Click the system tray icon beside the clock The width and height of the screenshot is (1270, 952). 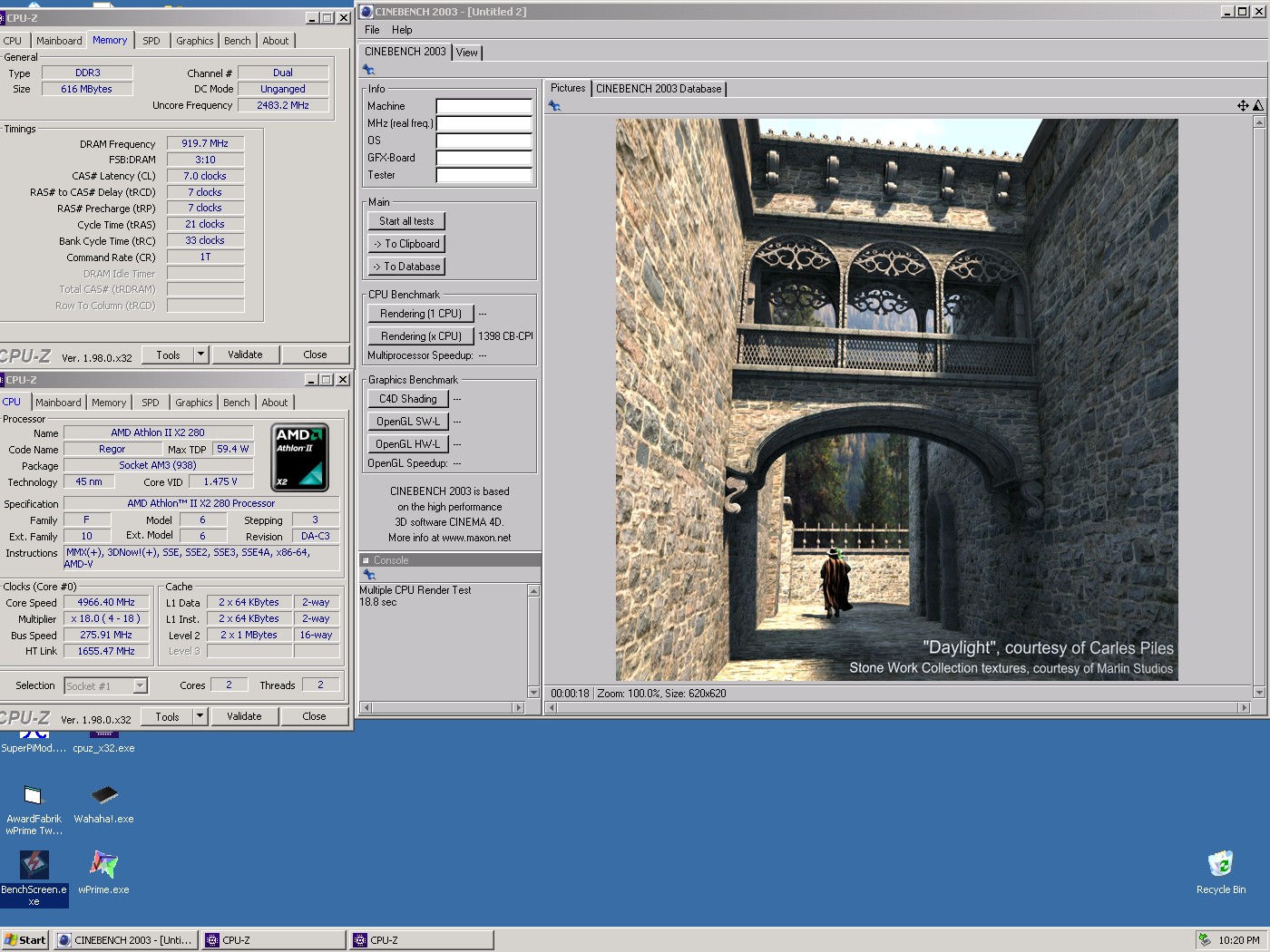(1205, 940)
